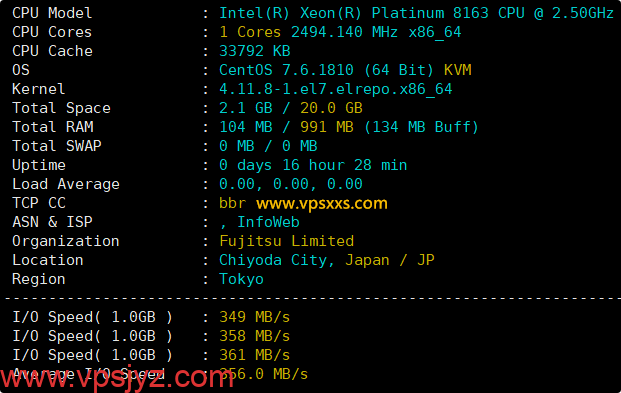Click 'Chiyoda City,' location text
Screen dimensions: 621x393
tap(277, 261)
